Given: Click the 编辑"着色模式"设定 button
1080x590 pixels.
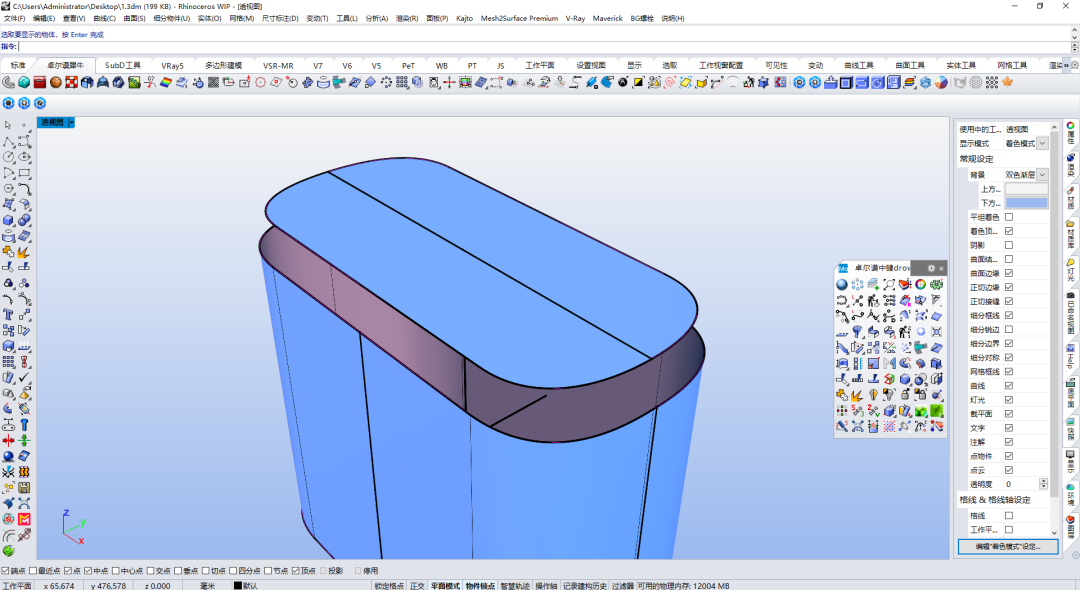Looking at the screenshot, I should tap(1008, 547).
